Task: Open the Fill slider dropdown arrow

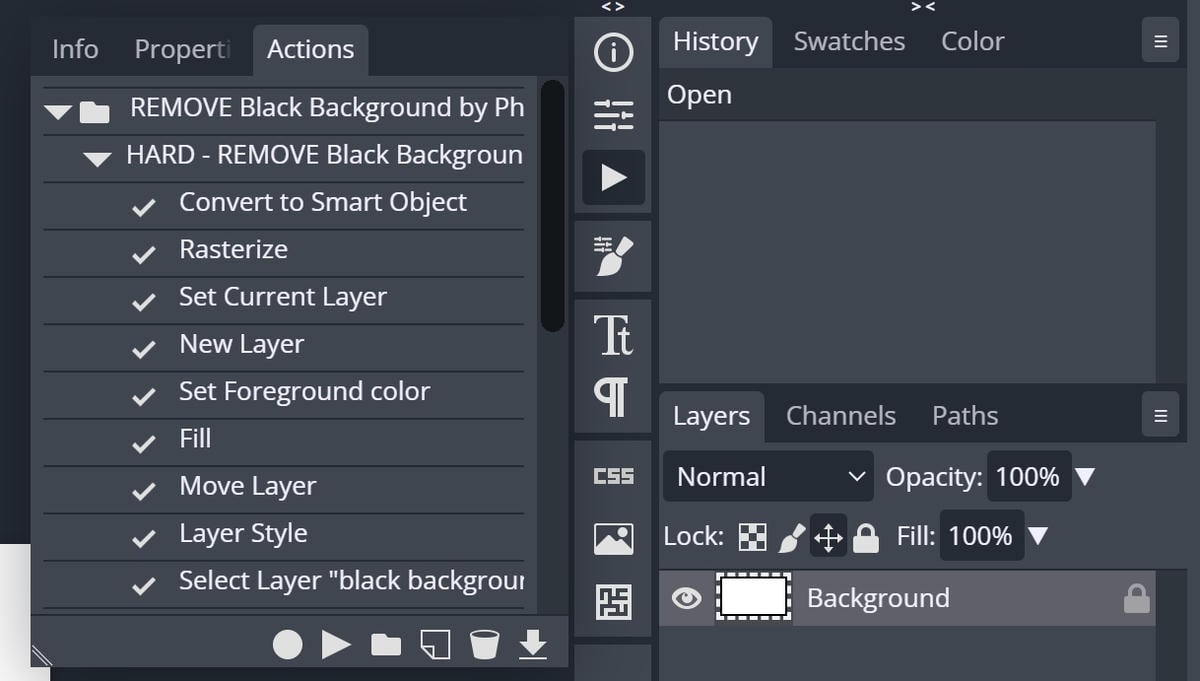Action: (1038, 537)
